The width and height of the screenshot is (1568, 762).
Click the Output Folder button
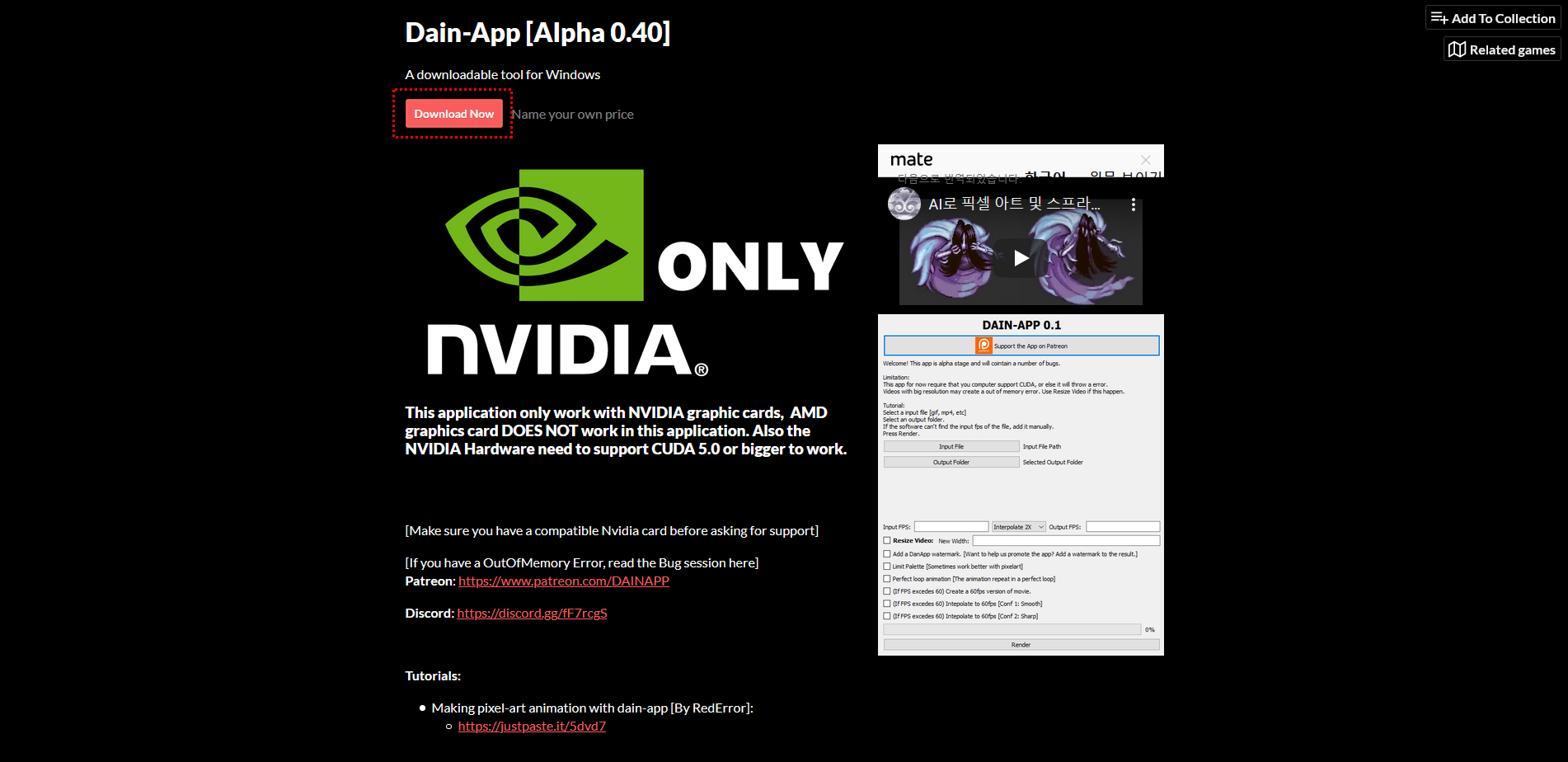point(951,462)
